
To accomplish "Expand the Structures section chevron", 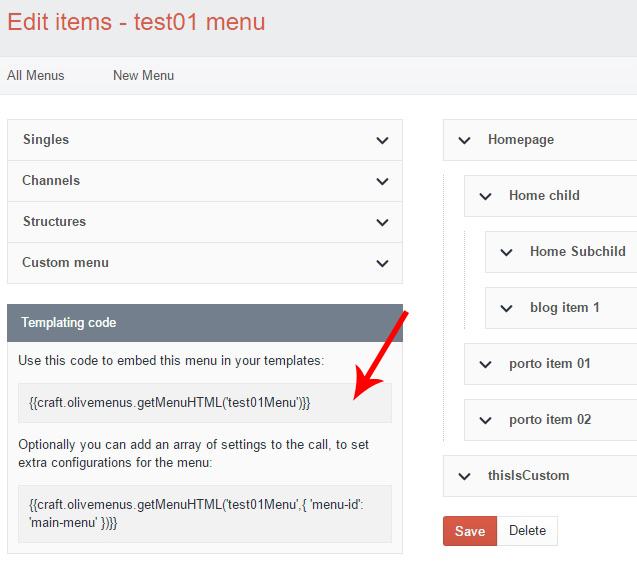I will click(x=382, y=223).
